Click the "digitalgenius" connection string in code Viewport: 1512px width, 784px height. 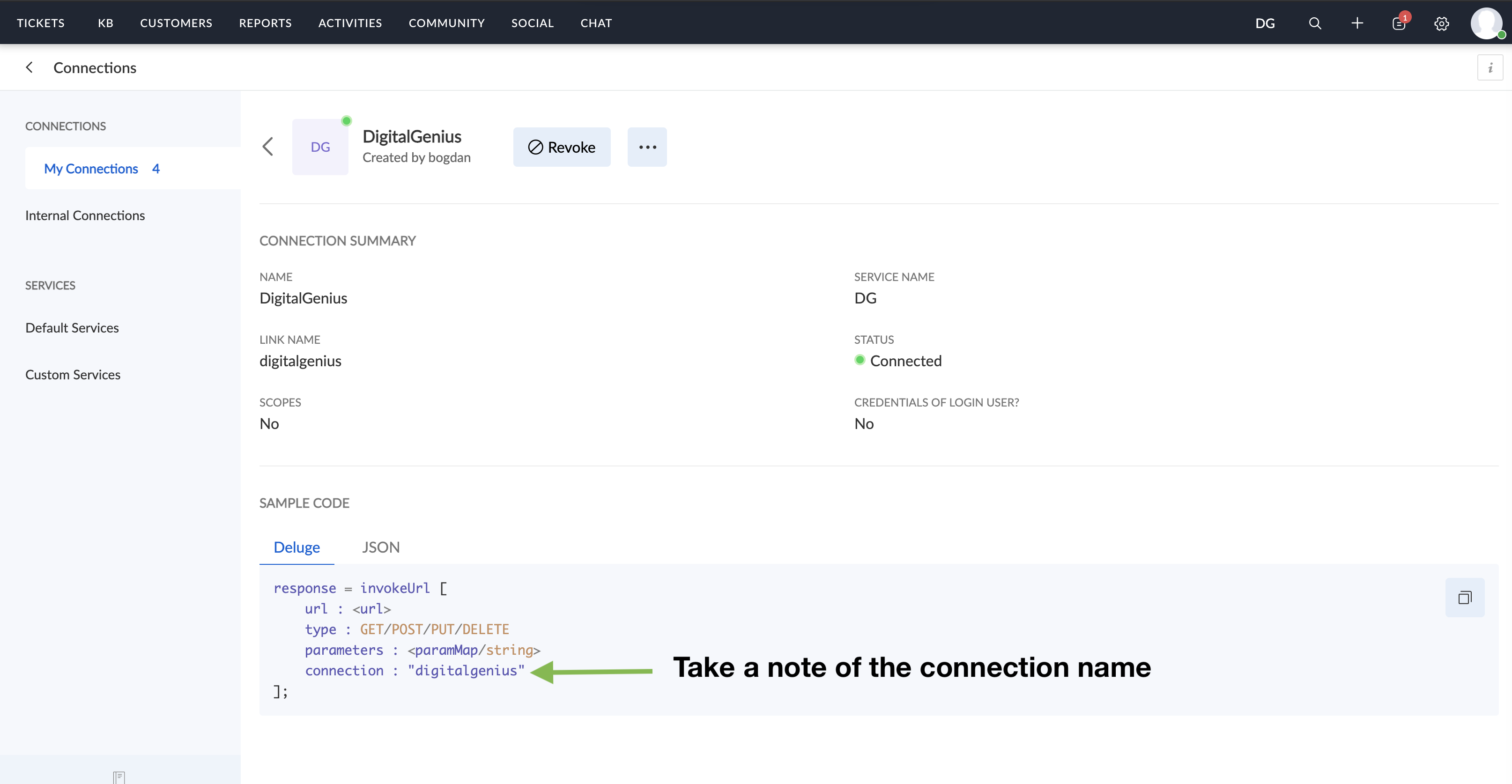coord(466,670)
